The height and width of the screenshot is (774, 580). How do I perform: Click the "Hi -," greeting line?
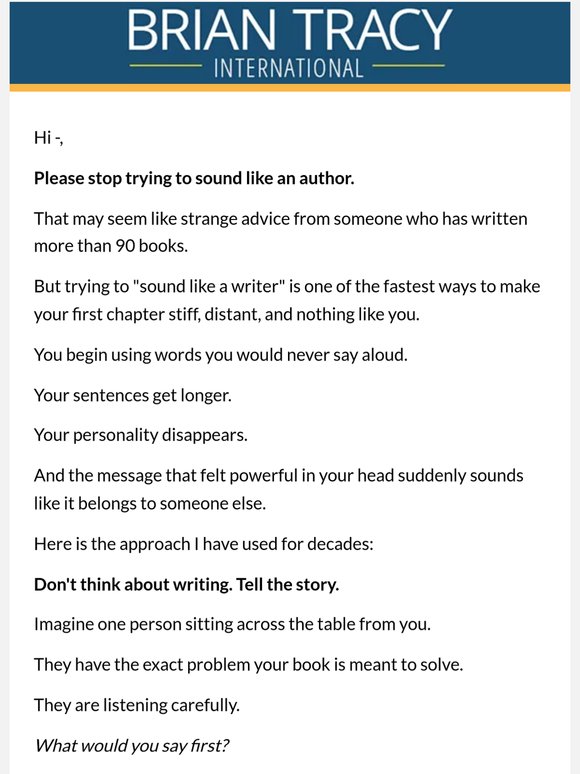tap(48, 138)
